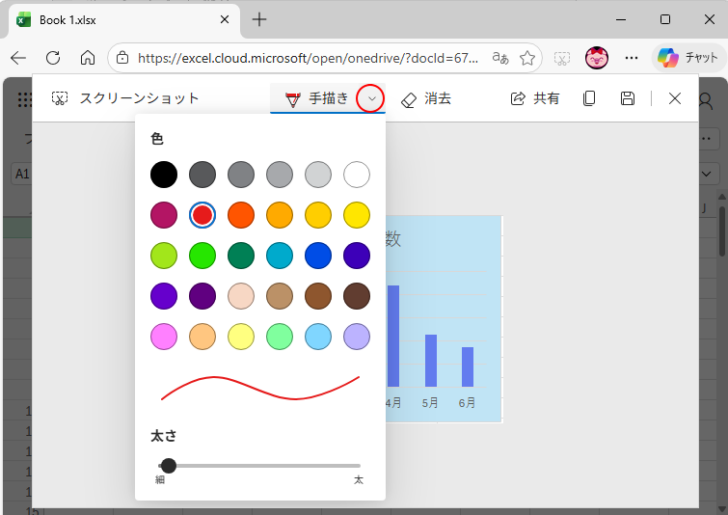Open the translate/read aloud icon

500,58
